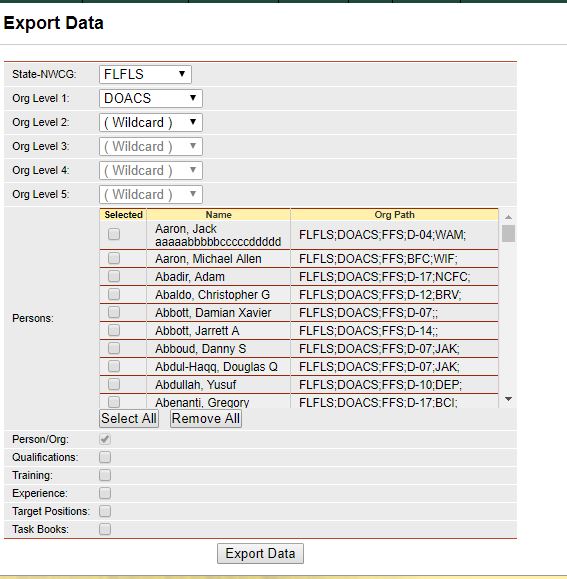Click the persons list scrollbar up arrow
Screen dimensions: 567x579
[508, 217]
